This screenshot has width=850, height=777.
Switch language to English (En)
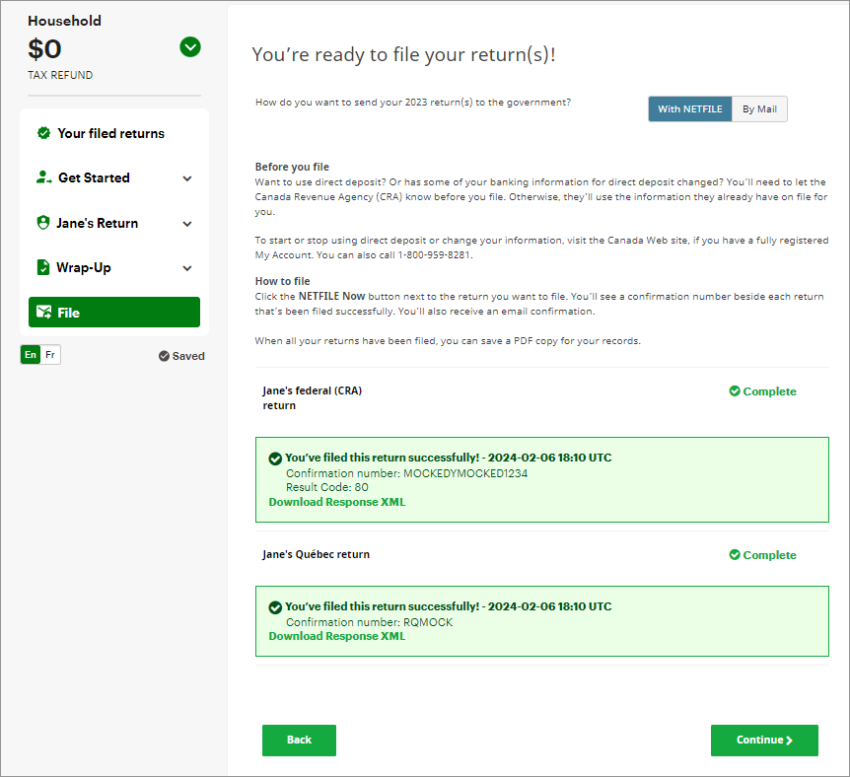[x=30, y=355]
